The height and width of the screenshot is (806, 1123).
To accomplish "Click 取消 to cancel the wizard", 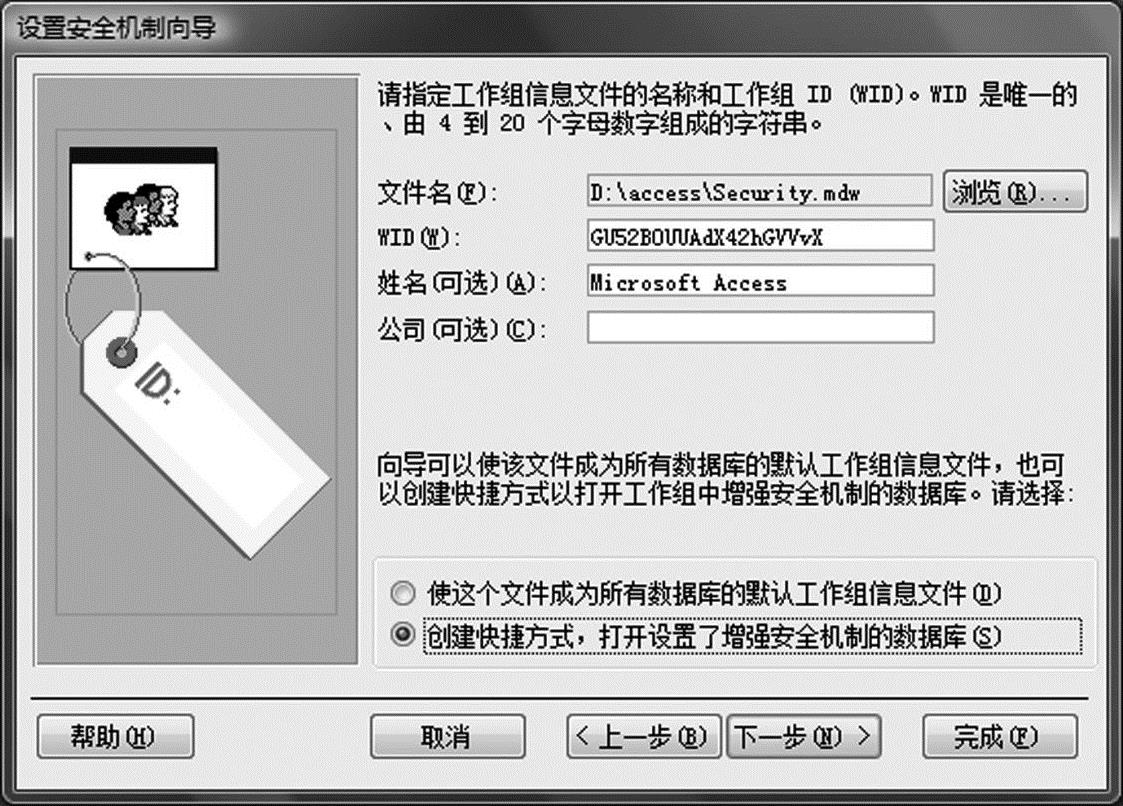I will 448,737.
